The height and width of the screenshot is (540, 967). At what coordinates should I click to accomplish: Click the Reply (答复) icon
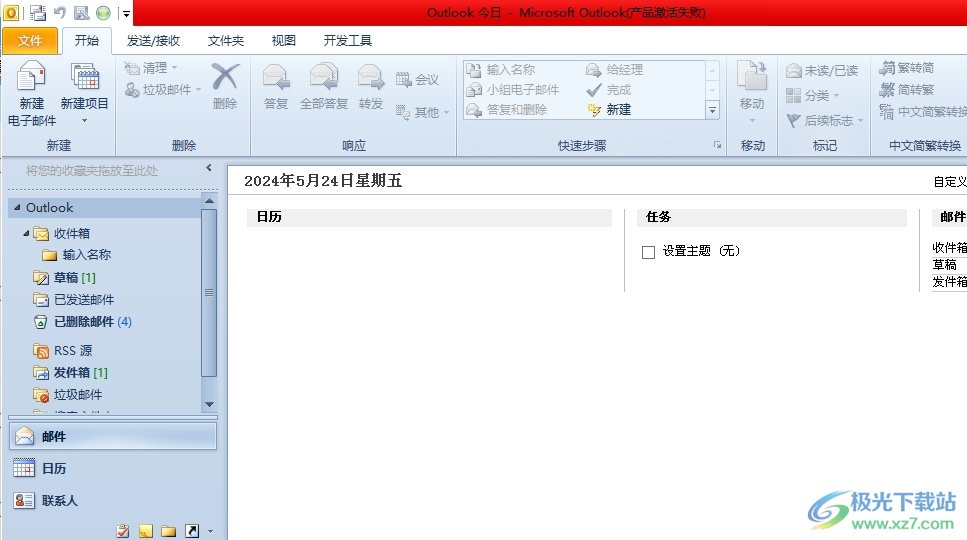click(276, 78)
